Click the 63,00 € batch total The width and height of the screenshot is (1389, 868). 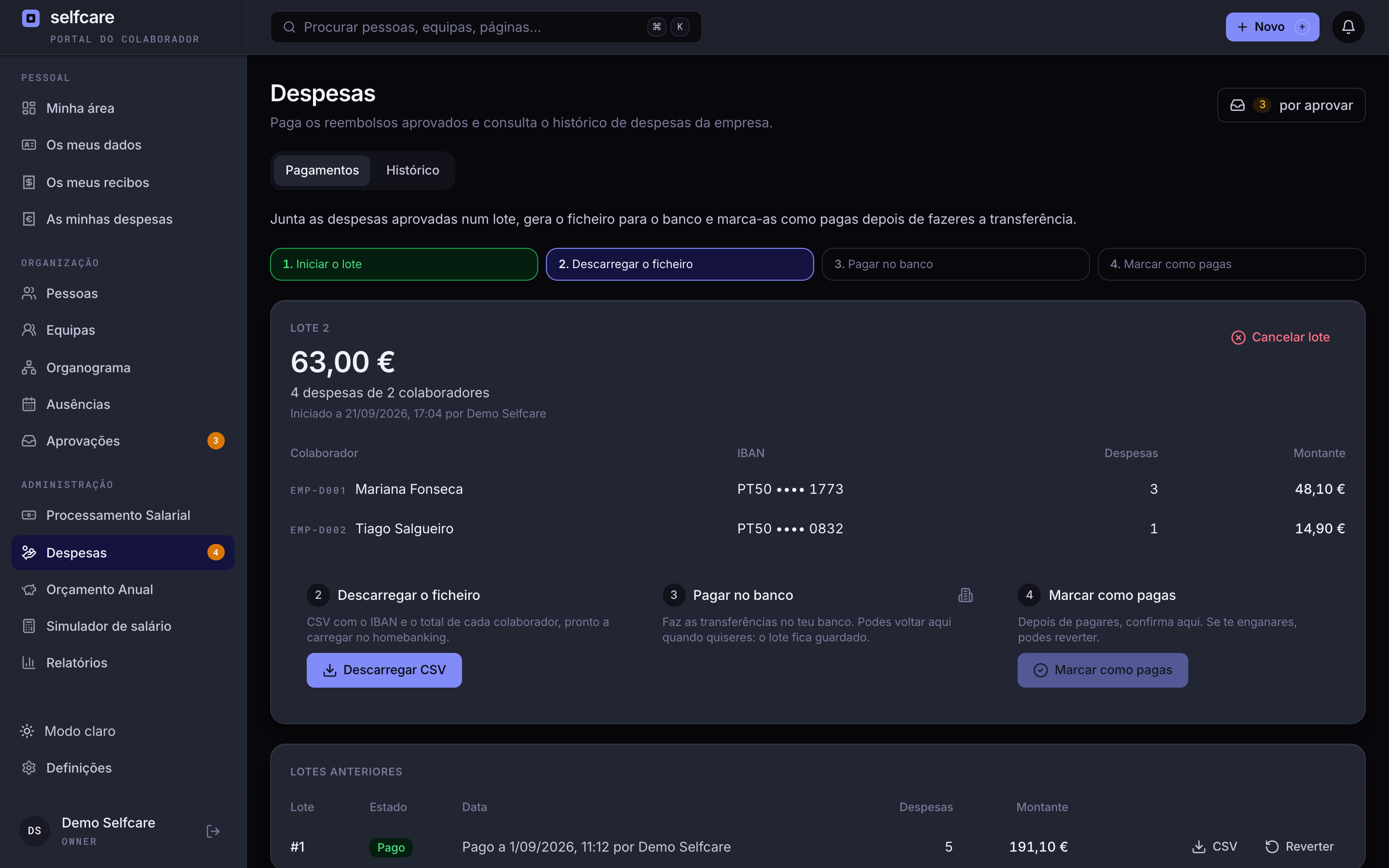342,362
